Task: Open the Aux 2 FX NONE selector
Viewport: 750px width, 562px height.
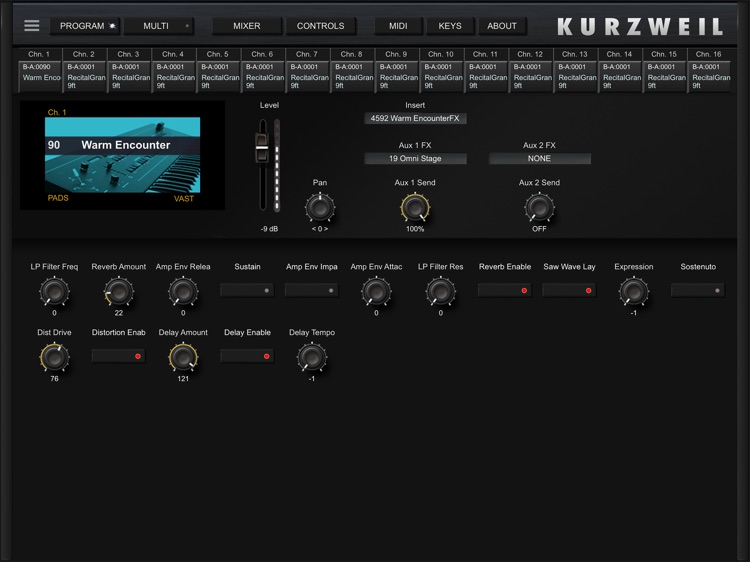Action: tap(539, 159)
